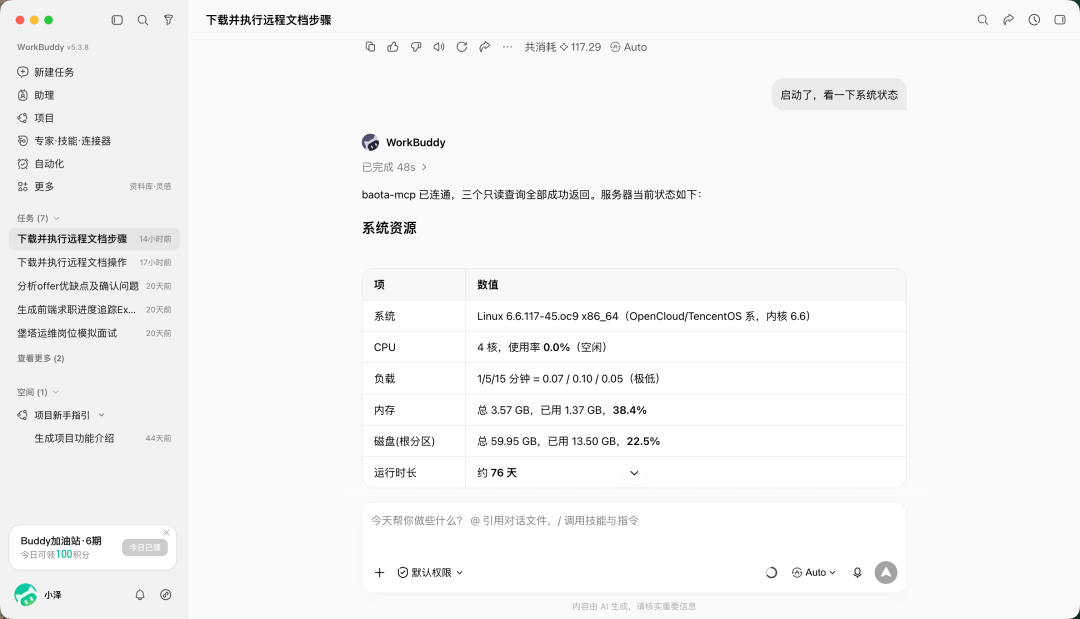Click the compass icon beside the bell
This screenshot has height=619, width=1080.
click(165, 594)
